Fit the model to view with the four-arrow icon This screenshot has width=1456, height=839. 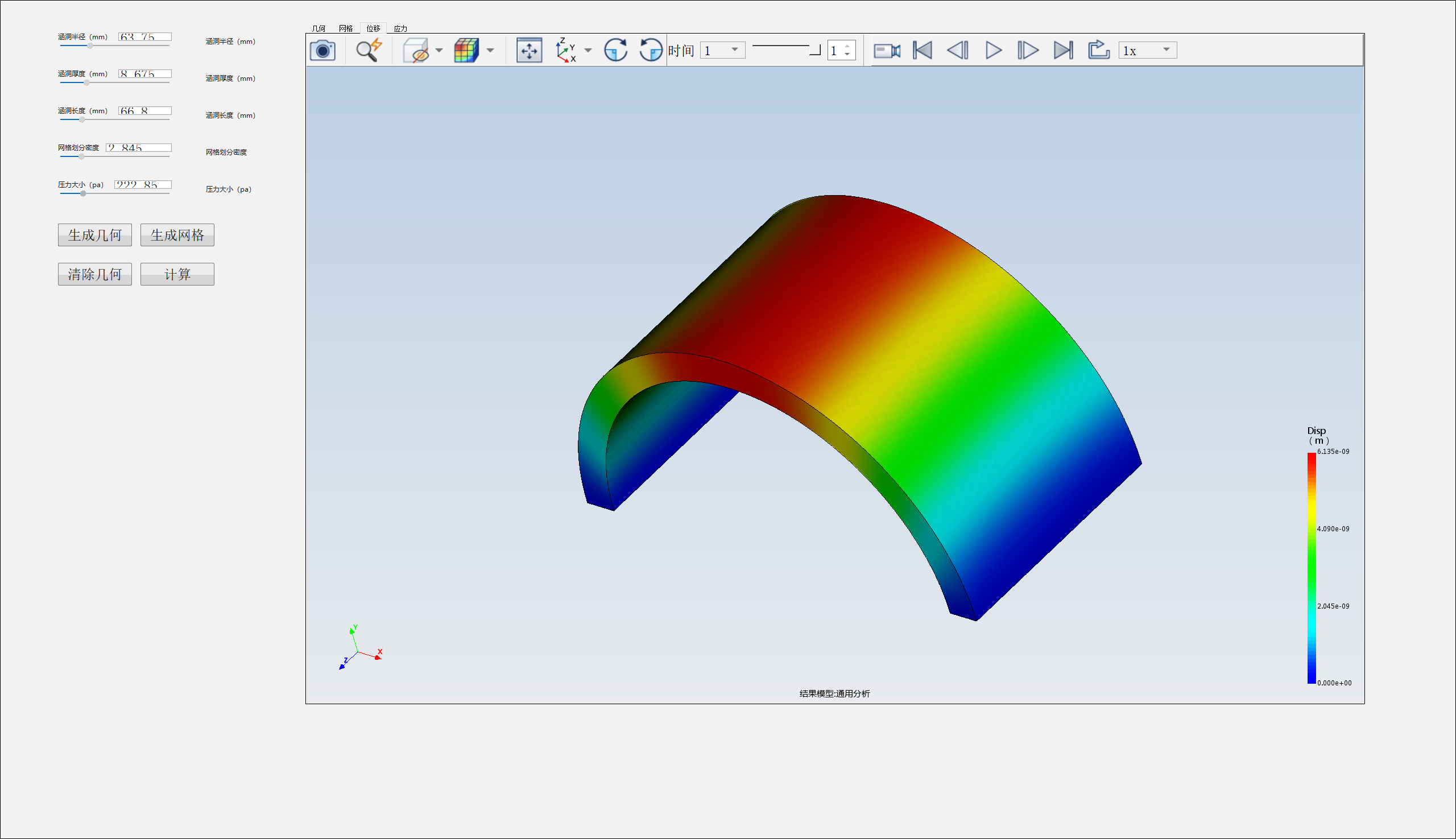click(x=529, y=51)
